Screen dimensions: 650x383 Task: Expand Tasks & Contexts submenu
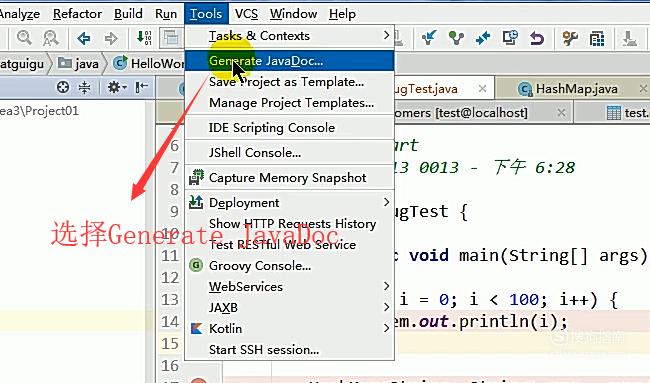point(289,36)
